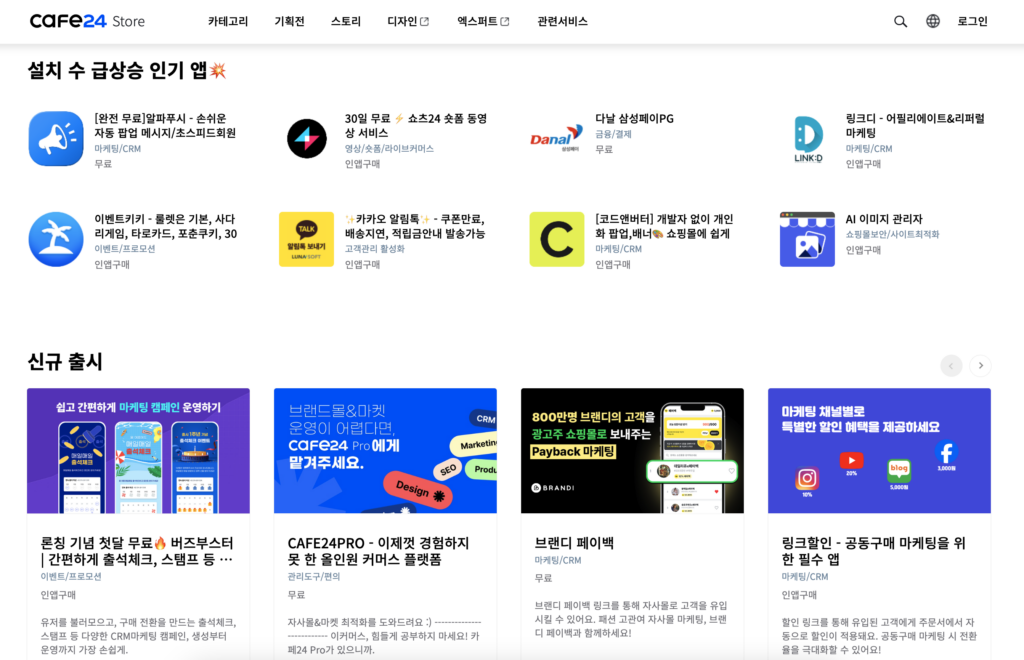
Task: Click the external link icon beside 엑스퍼트
Action: [505, 22]
